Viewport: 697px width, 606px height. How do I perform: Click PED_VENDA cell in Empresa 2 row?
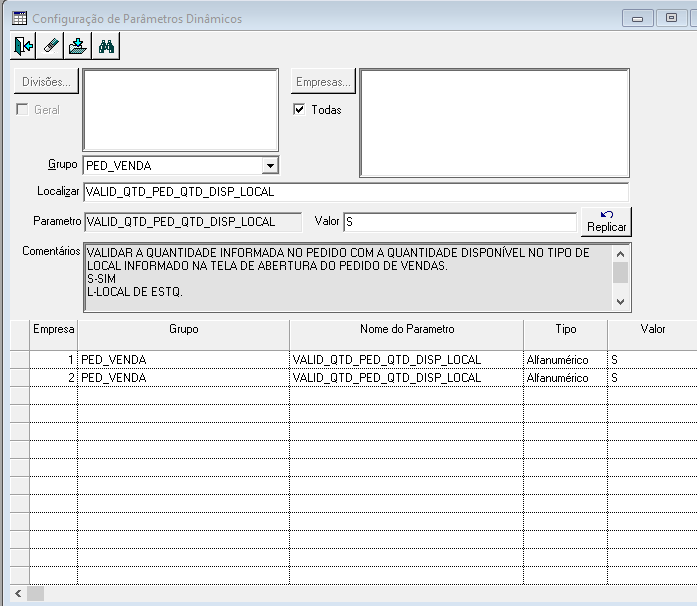coord(184,377)
